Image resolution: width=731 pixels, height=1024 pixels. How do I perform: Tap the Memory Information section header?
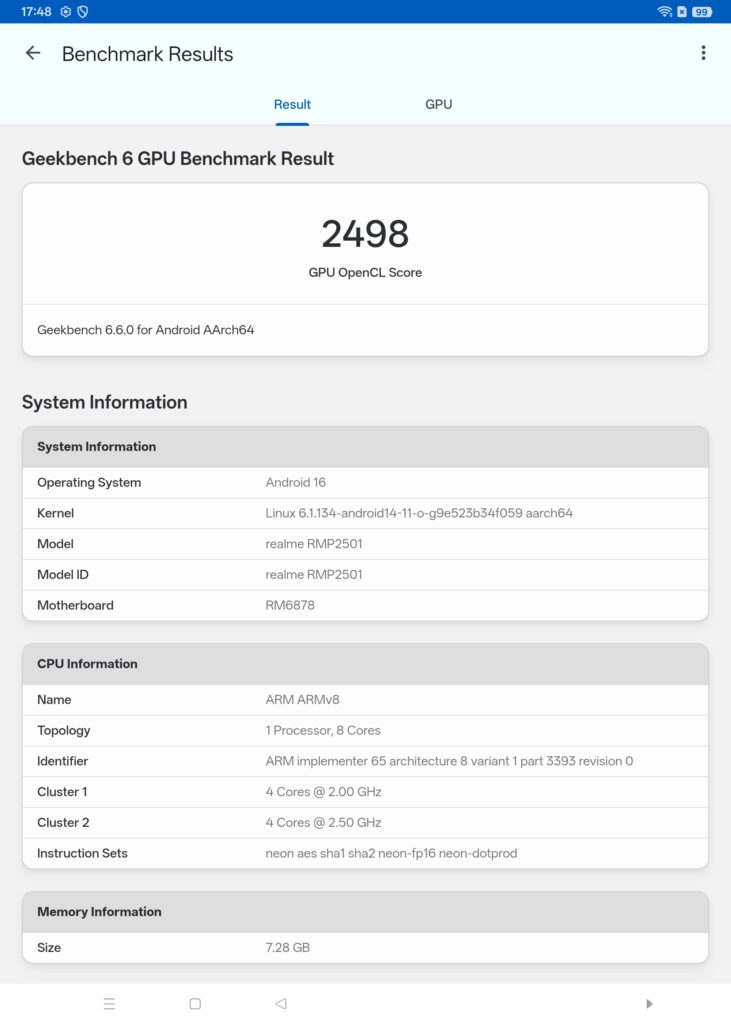(x=365, y=912)
